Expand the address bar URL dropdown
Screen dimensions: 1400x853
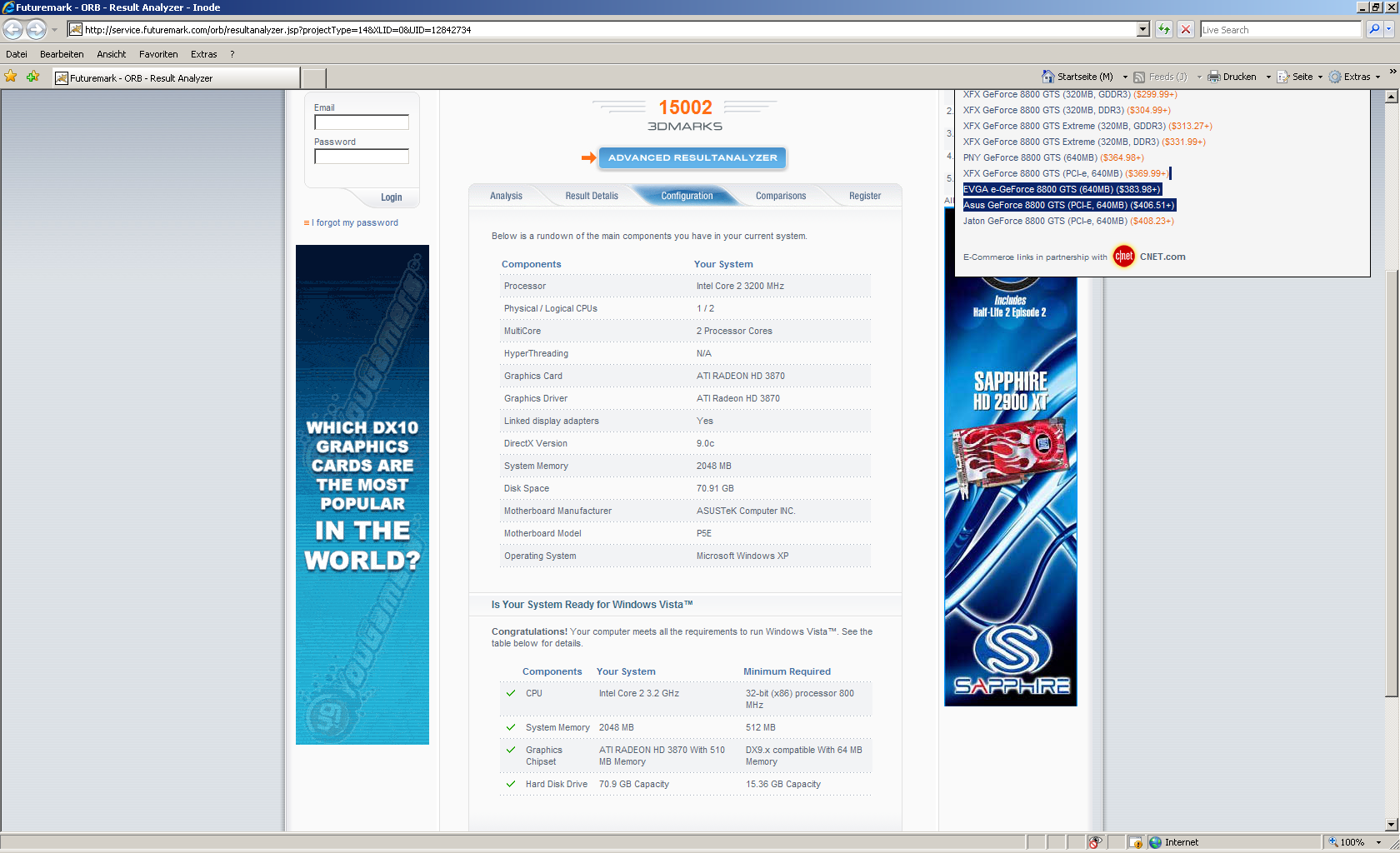click(1143, 29)
